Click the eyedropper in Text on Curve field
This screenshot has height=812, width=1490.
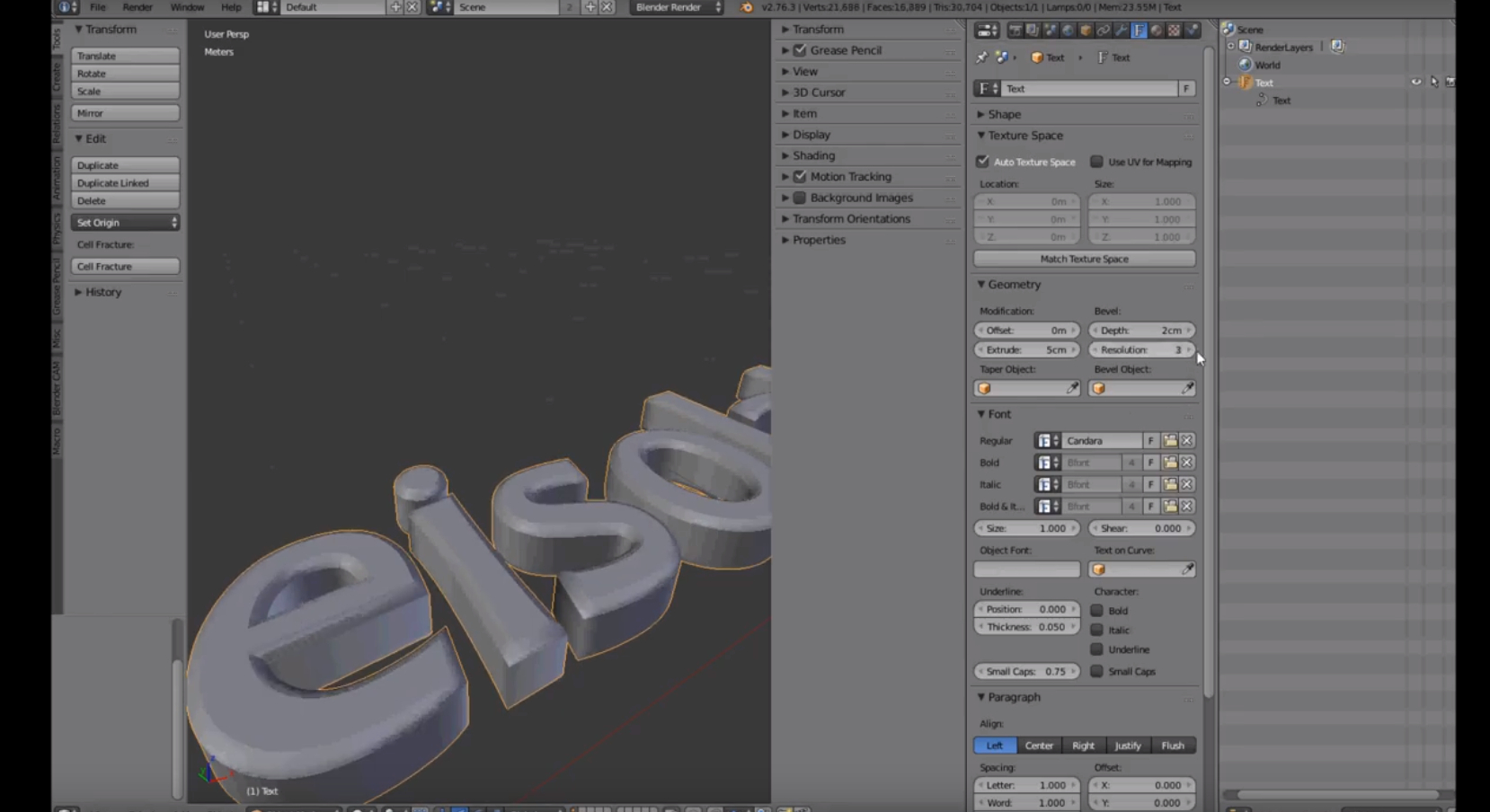click(x=1187, y=569)
